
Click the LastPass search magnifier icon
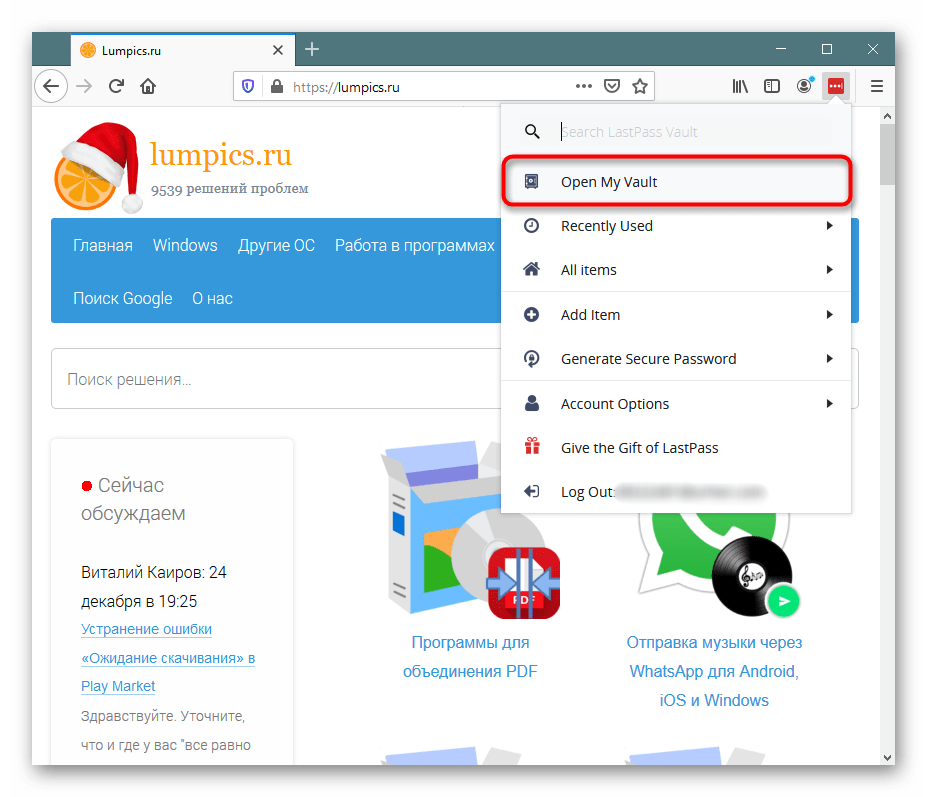[532, 131]
